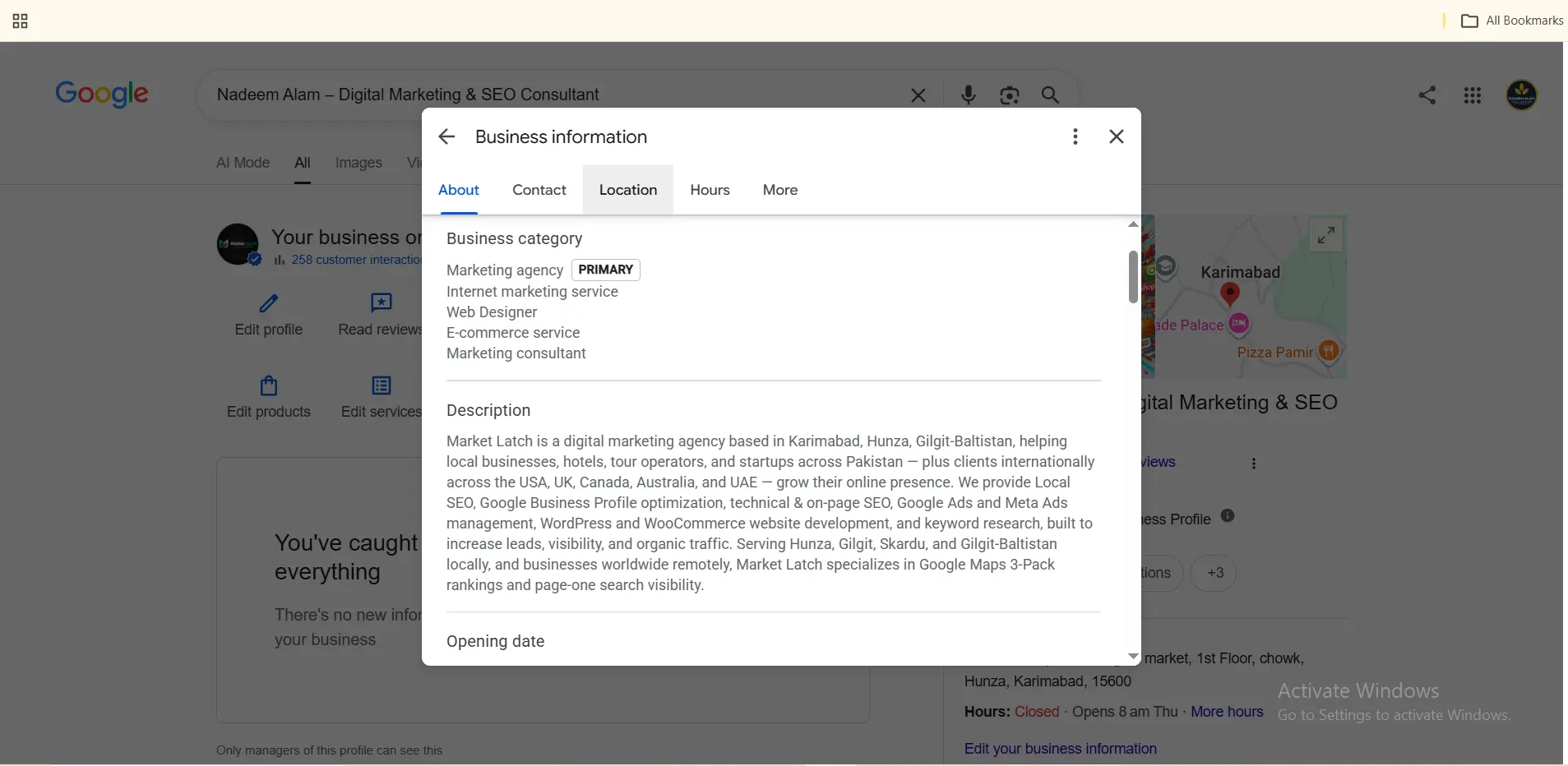Expand the map with the fullscreen icon
Viewport: 1568px width, 766px height.
click(1326, 236)
